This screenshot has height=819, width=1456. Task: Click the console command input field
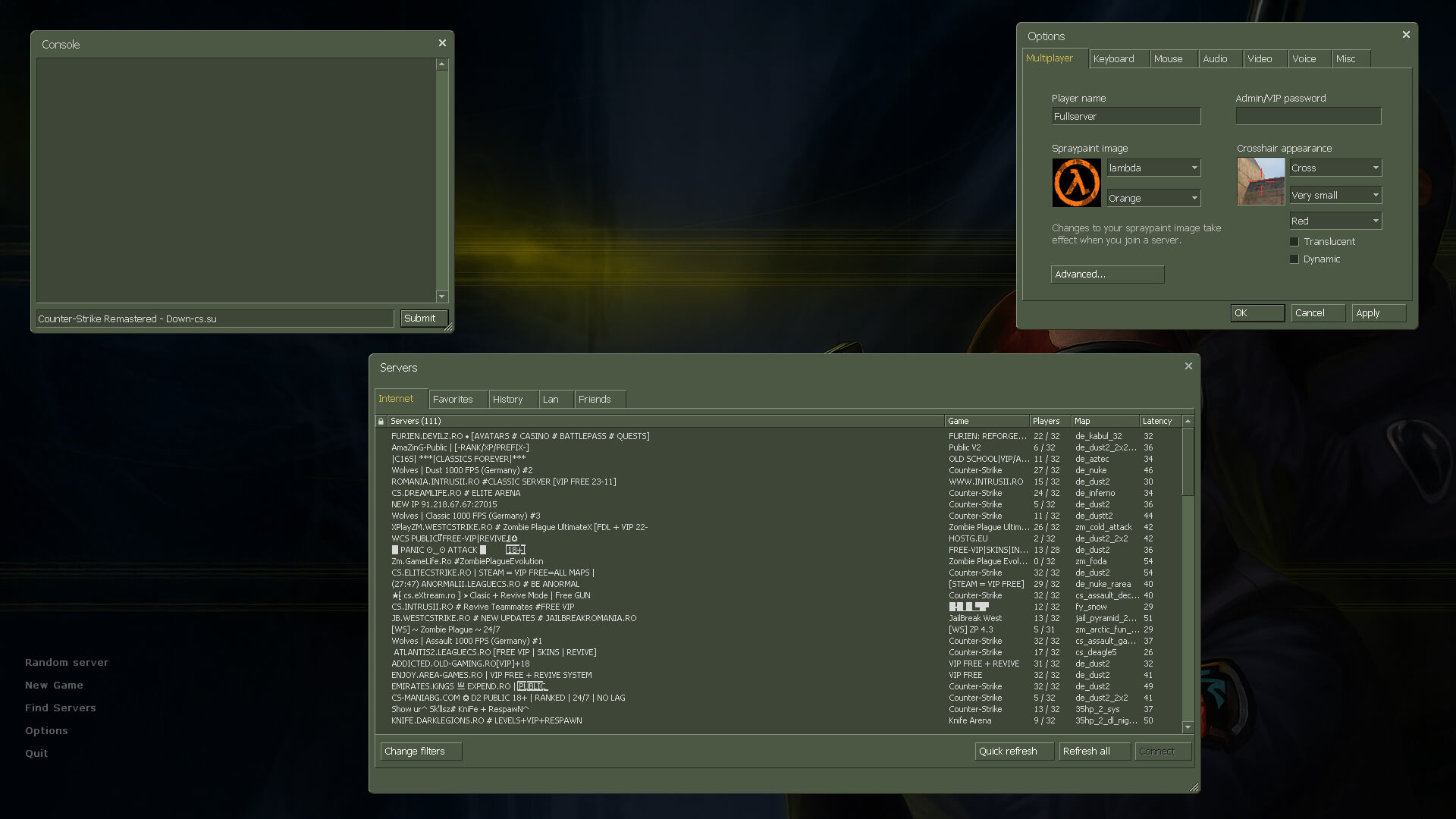[215, 318]
